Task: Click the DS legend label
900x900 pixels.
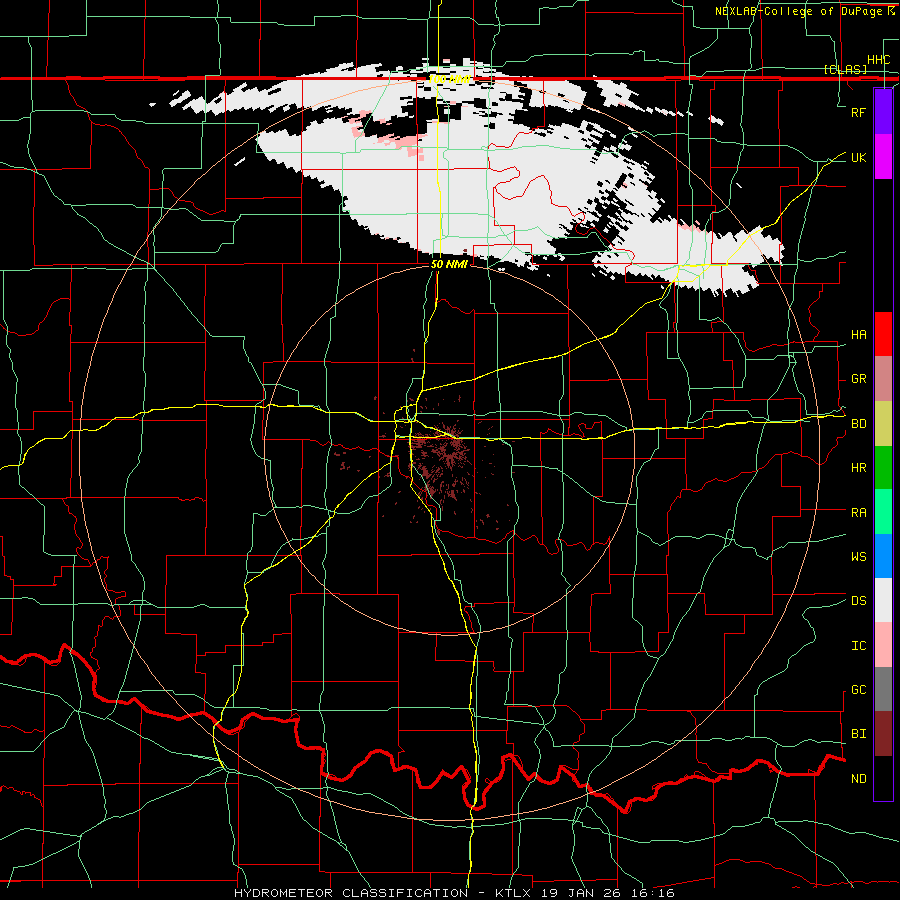Action: pyautogui.click(x=859, y=601)
